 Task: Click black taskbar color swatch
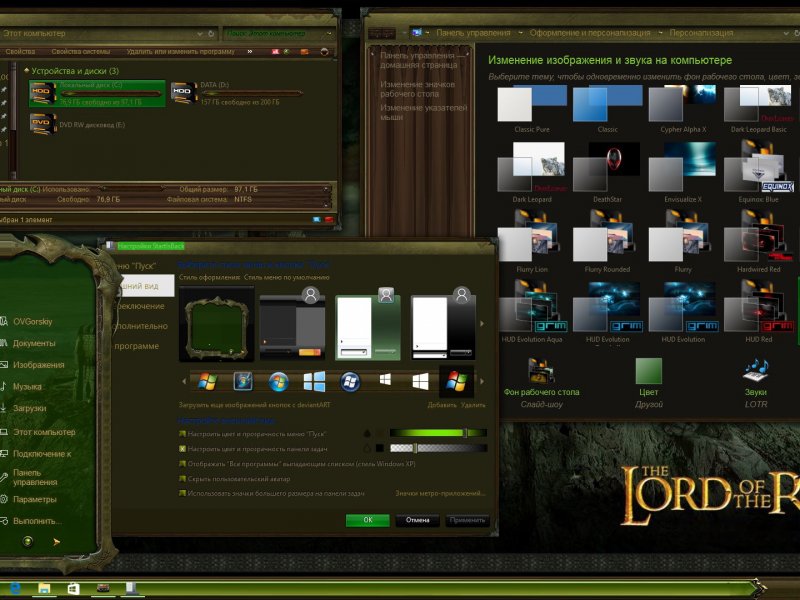(x=380, y=448)
